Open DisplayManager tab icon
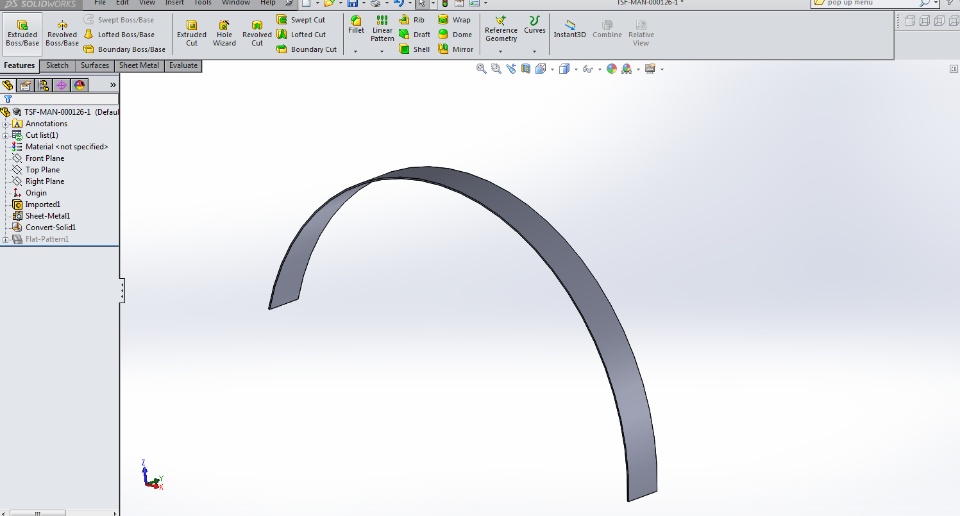This screenshot has height=516, width=960. pyautogui.click(x=80, y=85)
